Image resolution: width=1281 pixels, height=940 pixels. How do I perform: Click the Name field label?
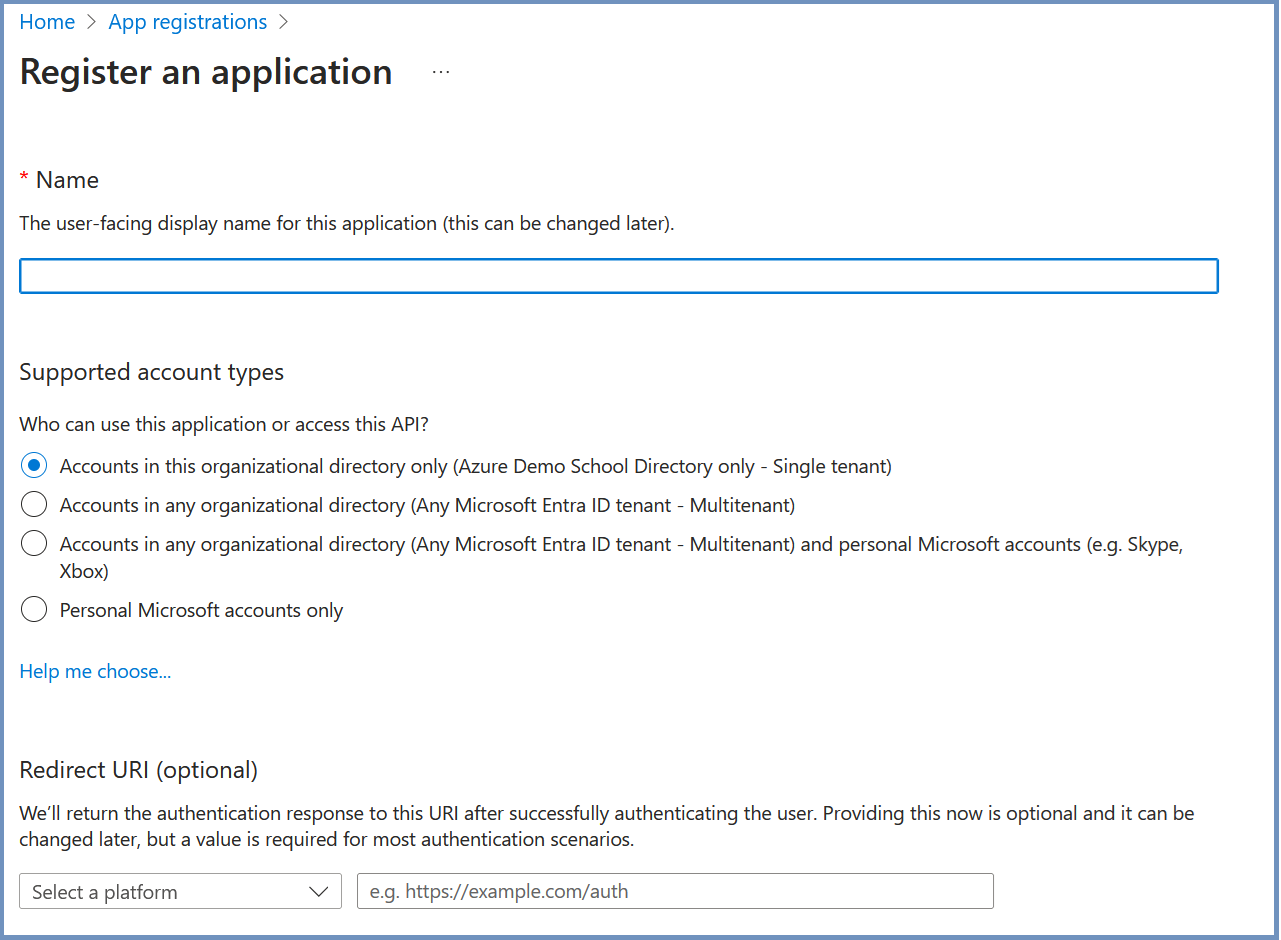67,180
